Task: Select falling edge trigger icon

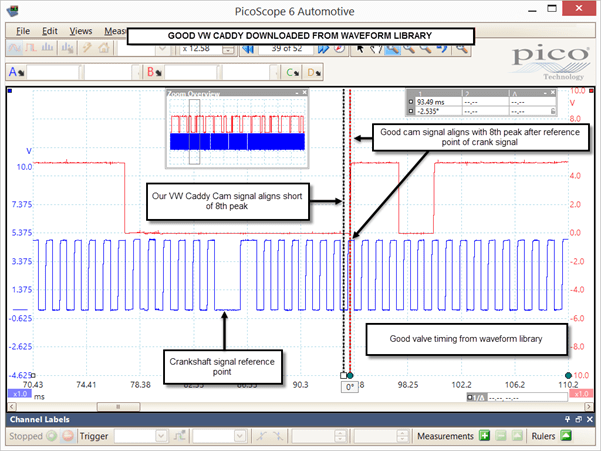Action: (x=278, y=436)
